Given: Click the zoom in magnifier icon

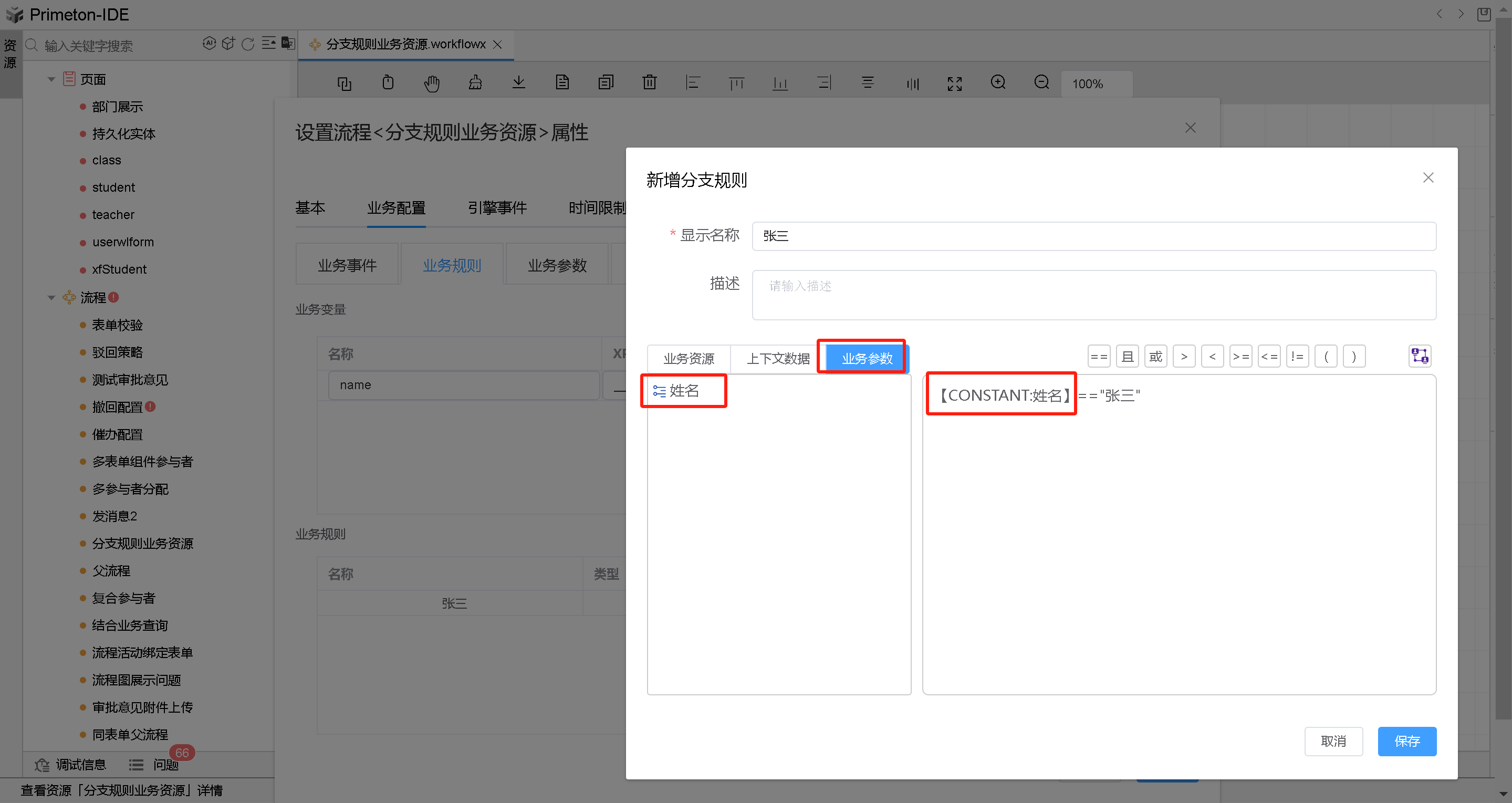Looking at the screenshot, I should (998, 82).
